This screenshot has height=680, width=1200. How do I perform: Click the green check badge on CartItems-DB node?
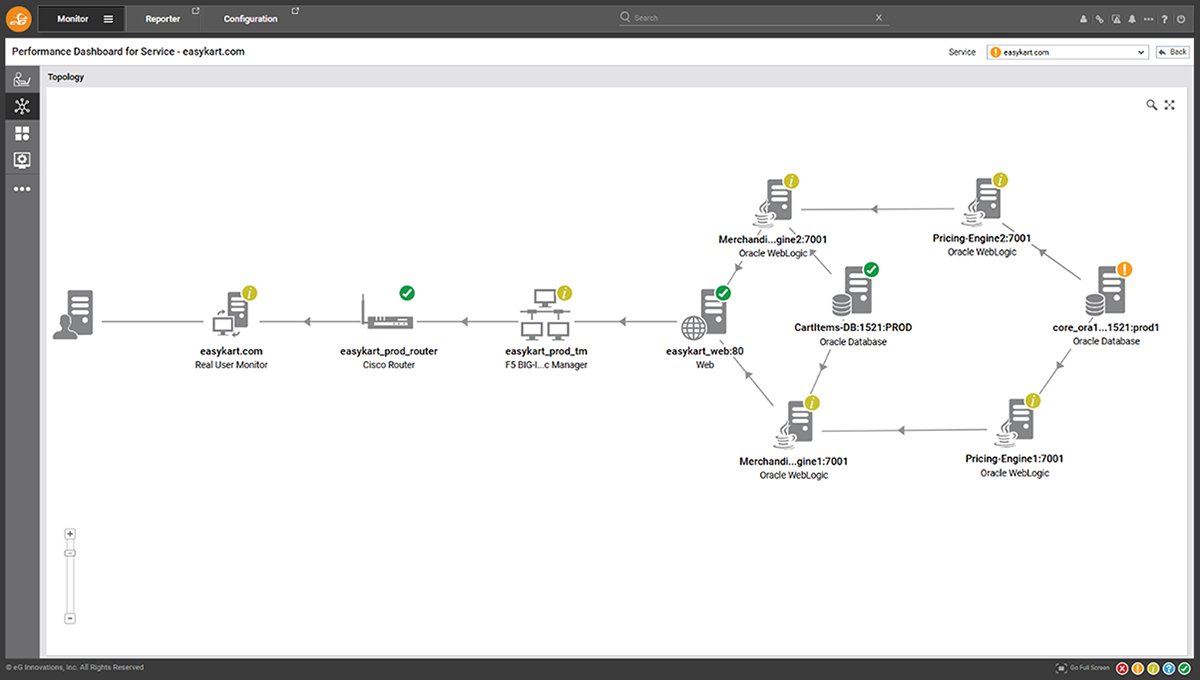tap(871, 269)
